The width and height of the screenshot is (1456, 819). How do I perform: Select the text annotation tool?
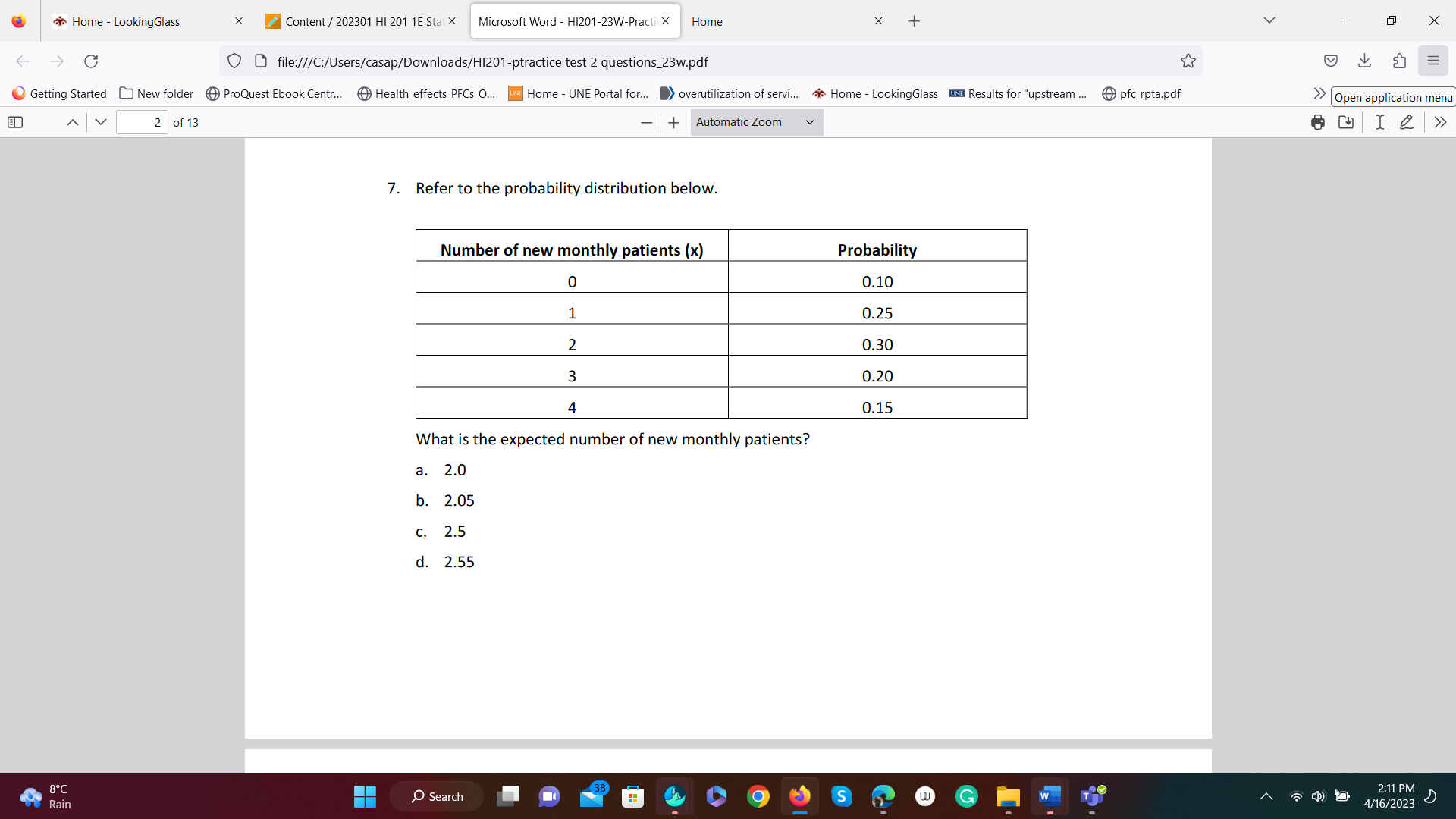point(1379,122)
